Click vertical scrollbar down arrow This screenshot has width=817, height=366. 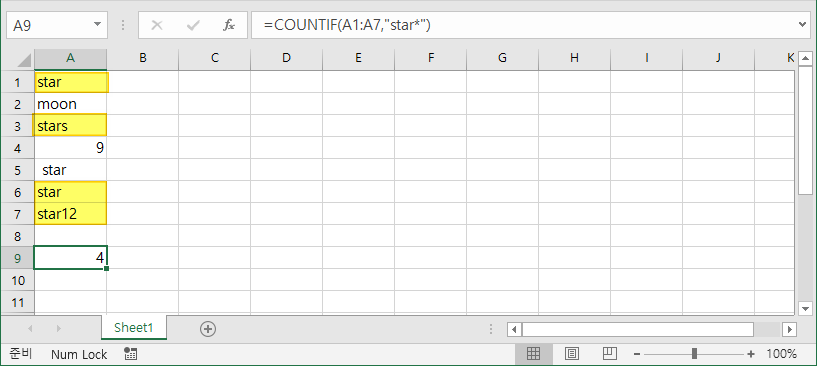tap(805, 309)
